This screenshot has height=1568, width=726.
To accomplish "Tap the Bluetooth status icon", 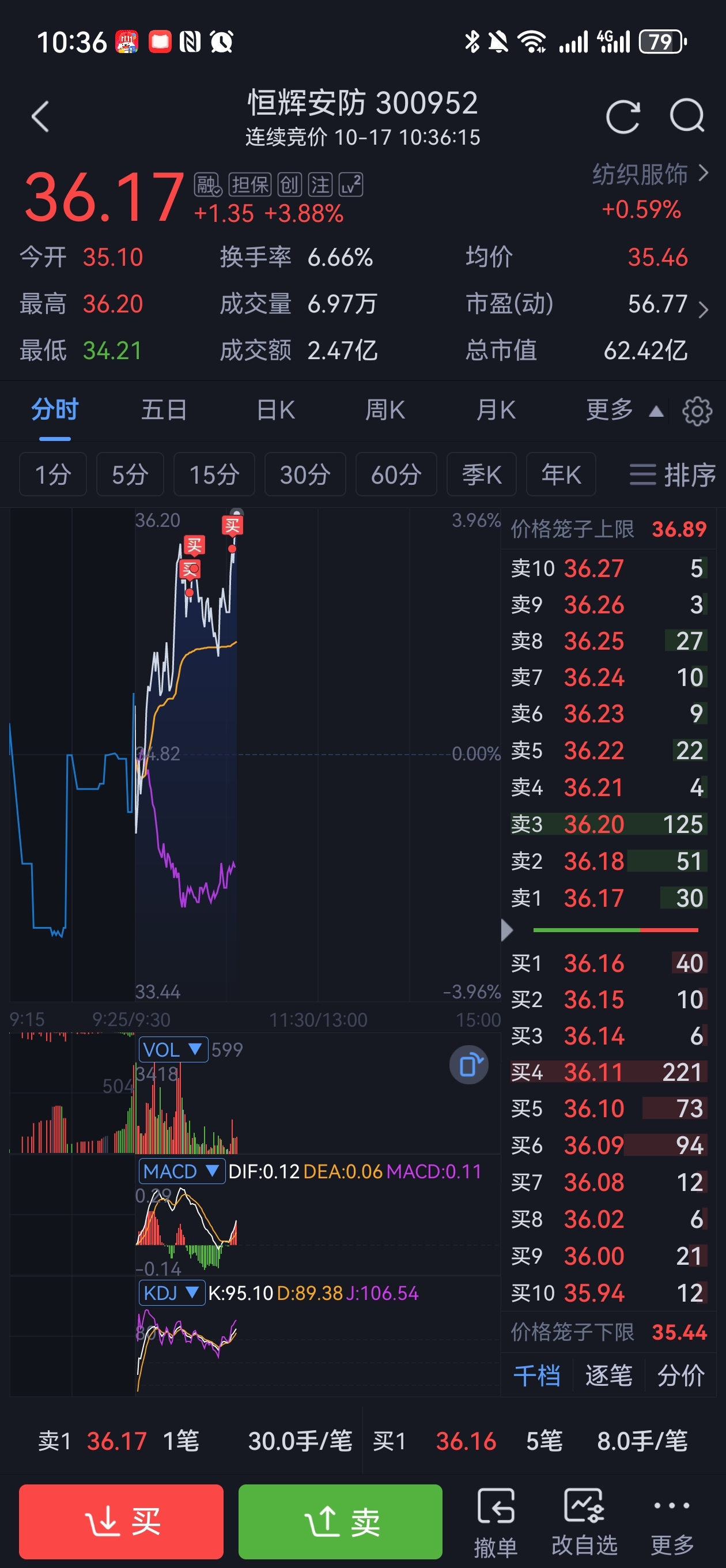I will (x=472, y=42).
